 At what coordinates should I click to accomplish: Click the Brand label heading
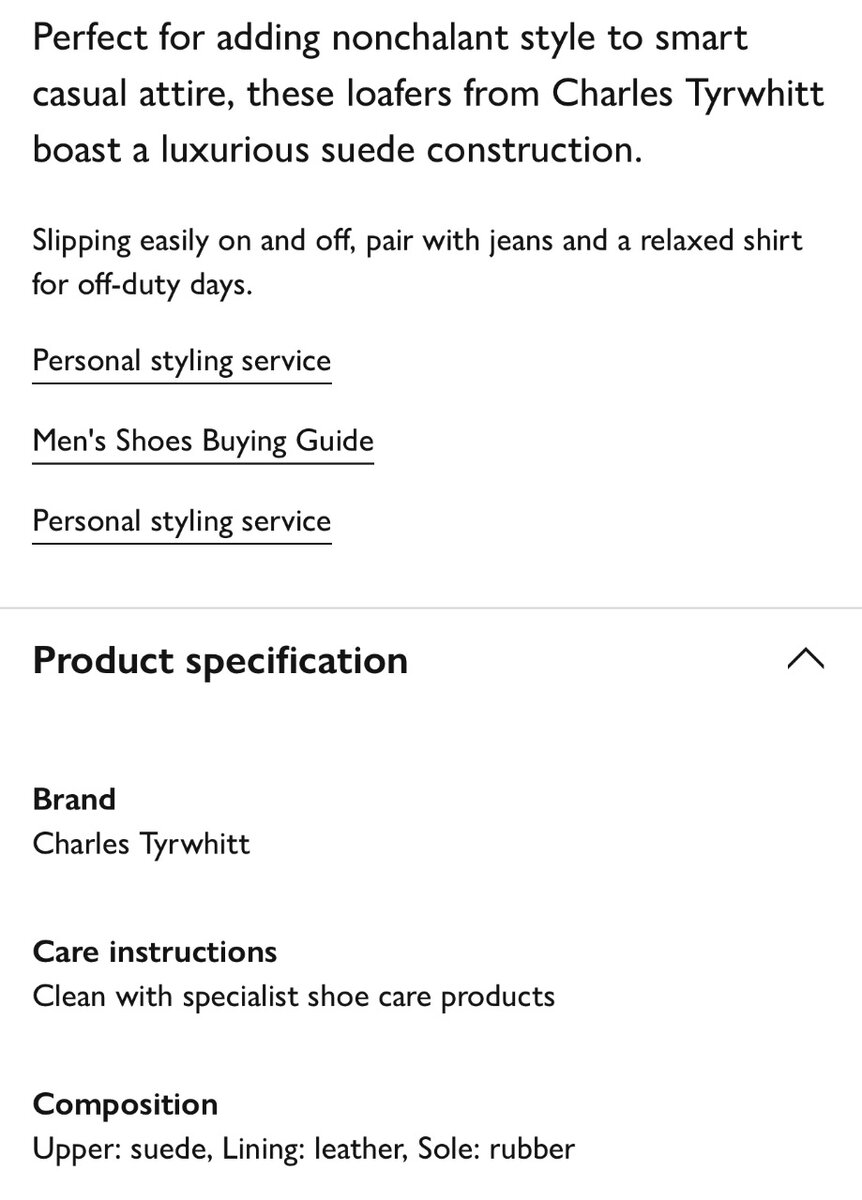(x=74, y=799)
